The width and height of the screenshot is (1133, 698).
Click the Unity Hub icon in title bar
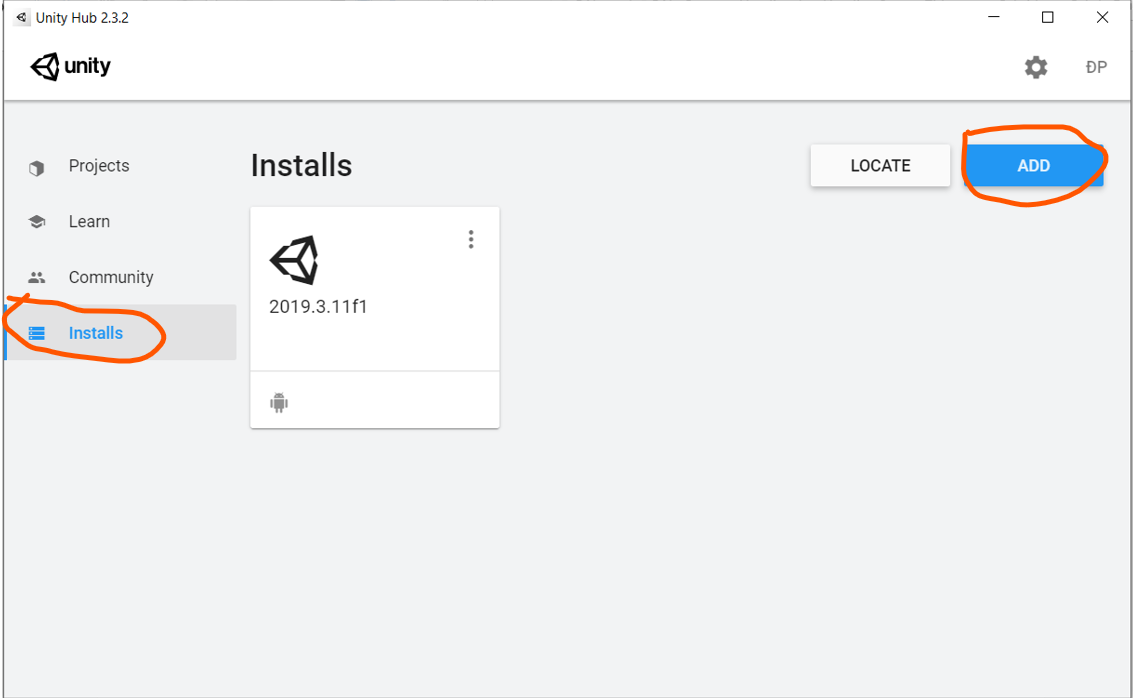(x=22, y=18)
